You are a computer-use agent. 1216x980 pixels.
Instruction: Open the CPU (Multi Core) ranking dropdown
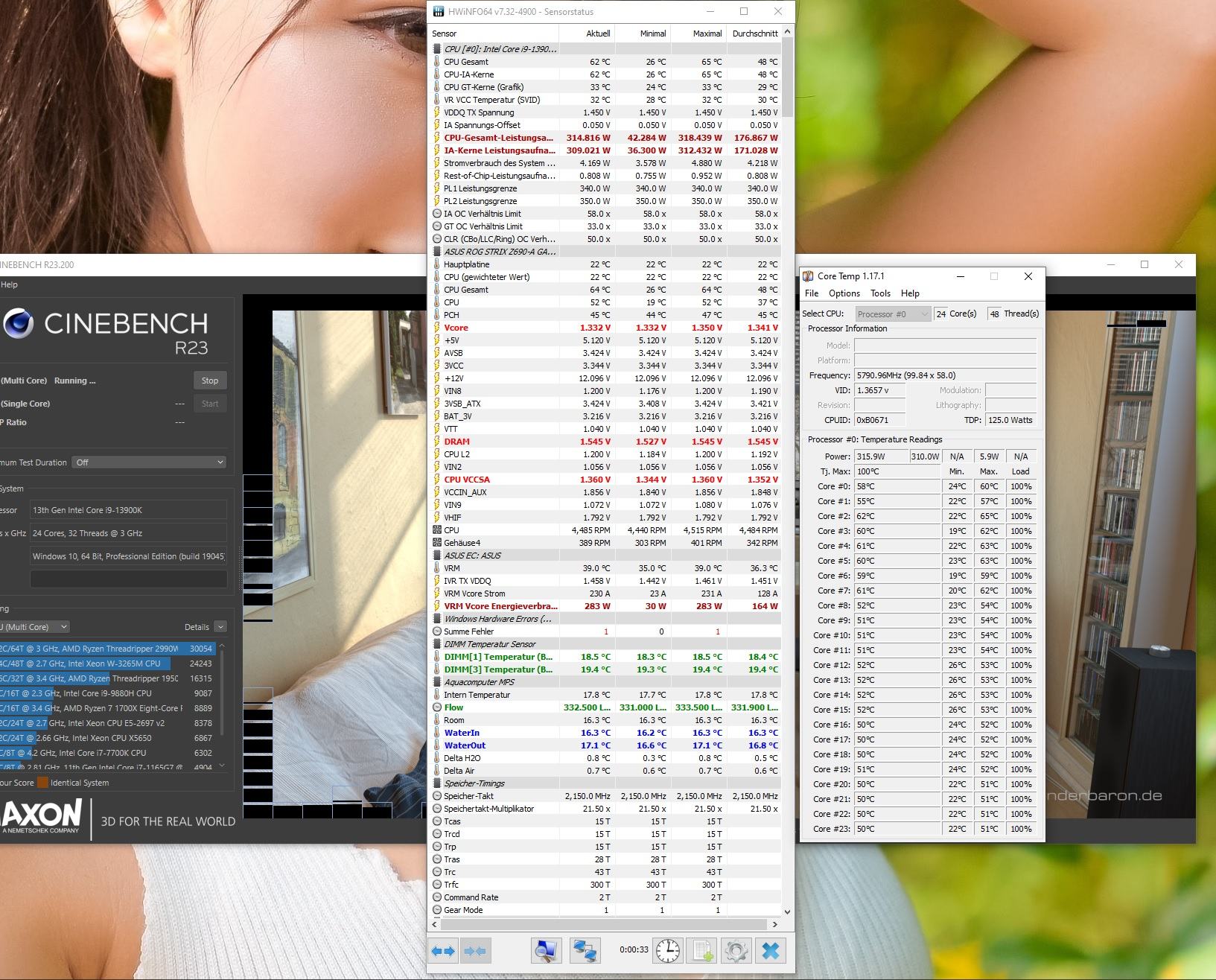[x=34, y=627]
